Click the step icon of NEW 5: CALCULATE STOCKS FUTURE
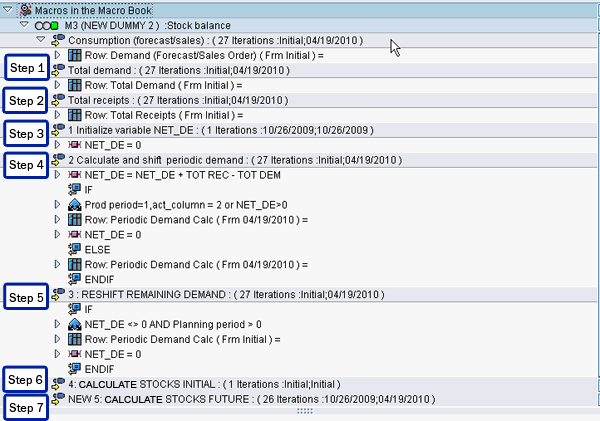Viewport: 600px width, 421px height. (x=58, y=398)
